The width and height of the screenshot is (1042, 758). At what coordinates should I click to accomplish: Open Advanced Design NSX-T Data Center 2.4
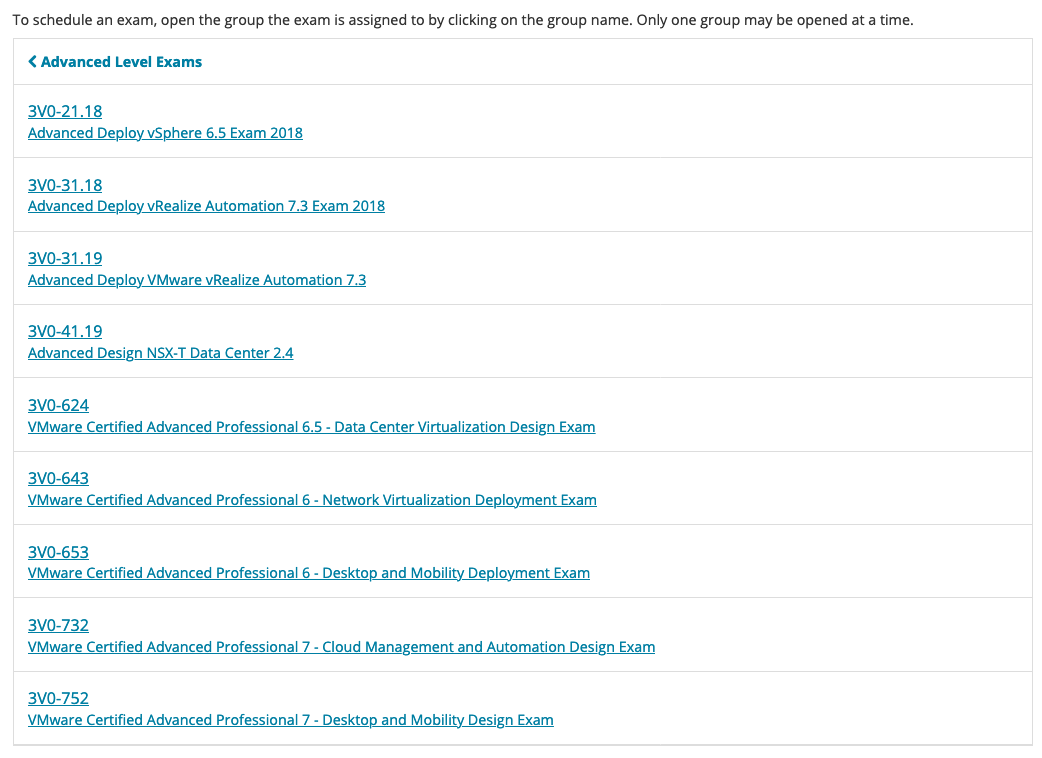(160, 353)
